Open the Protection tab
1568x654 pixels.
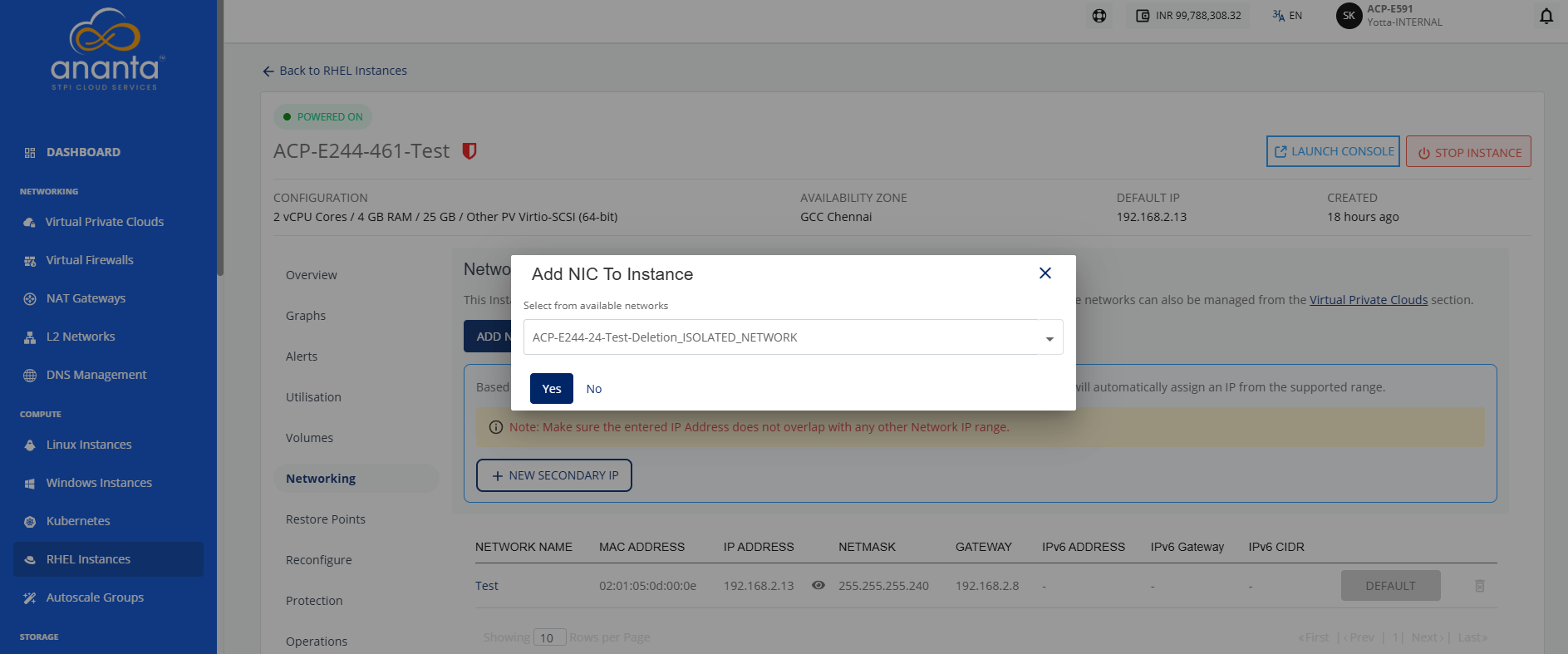click(314, 601)
